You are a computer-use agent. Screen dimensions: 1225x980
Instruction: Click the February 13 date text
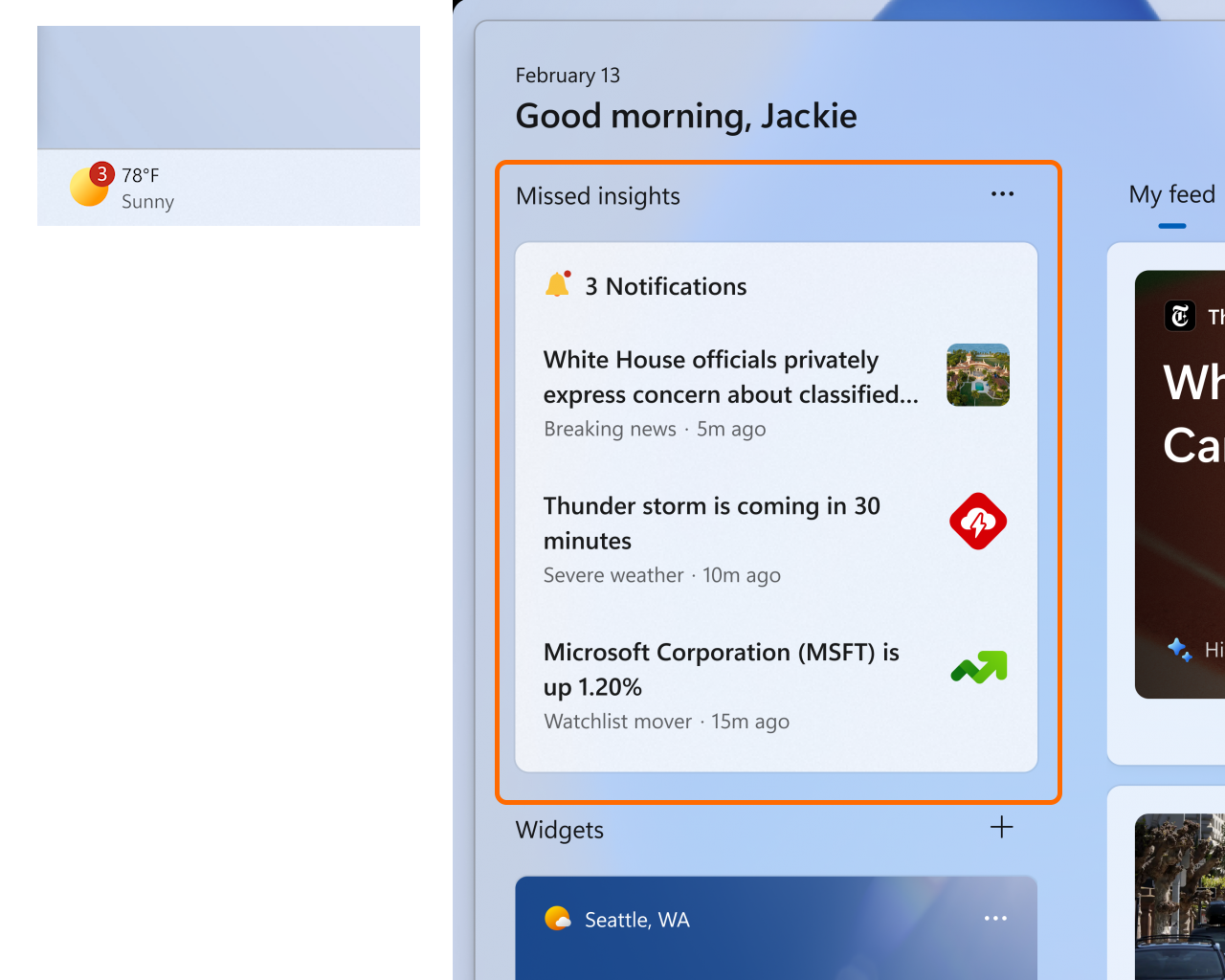click(x=568, y=76)
